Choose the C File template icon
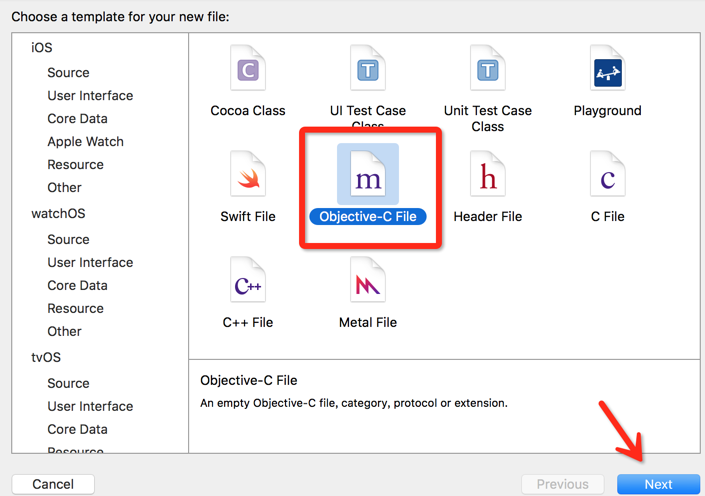 (608, 177)
